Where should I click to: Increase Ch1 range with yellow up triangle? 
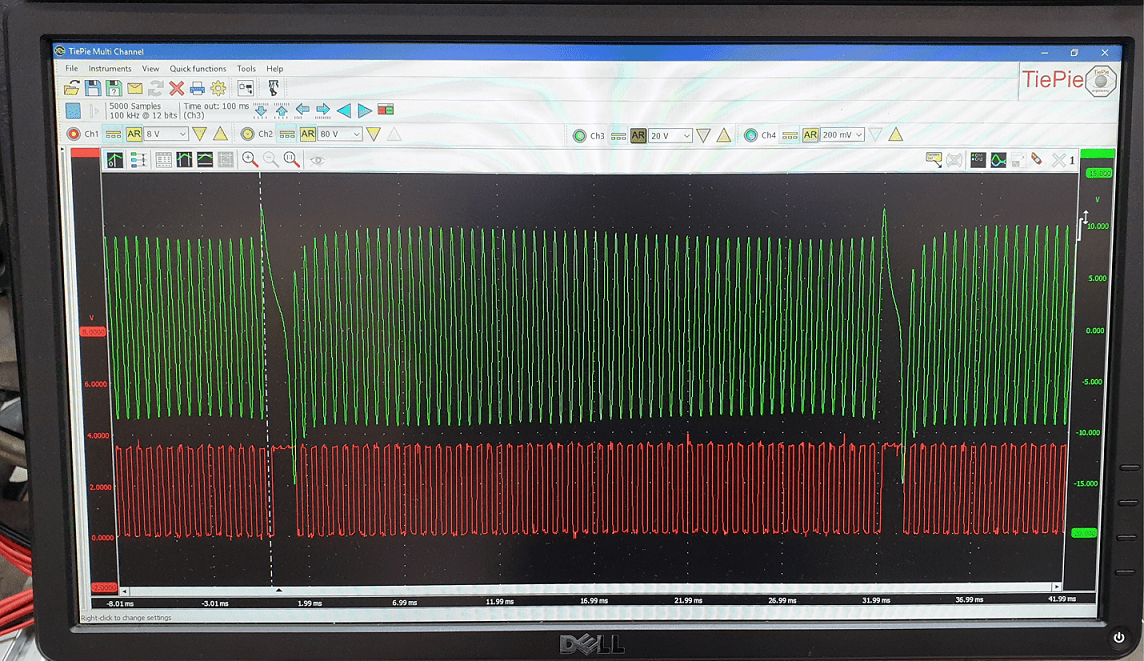click(220, 134)
